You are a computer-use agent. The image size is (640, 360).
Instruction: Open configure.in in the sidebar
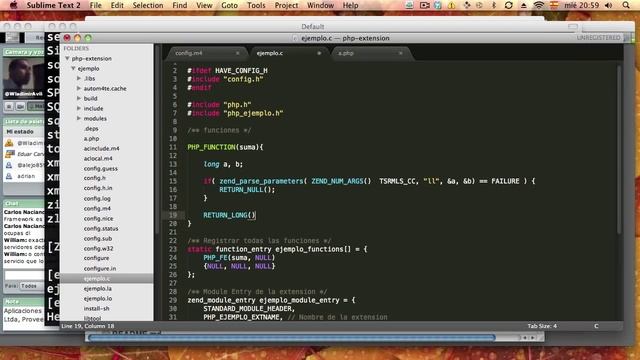tap(100, 269)
